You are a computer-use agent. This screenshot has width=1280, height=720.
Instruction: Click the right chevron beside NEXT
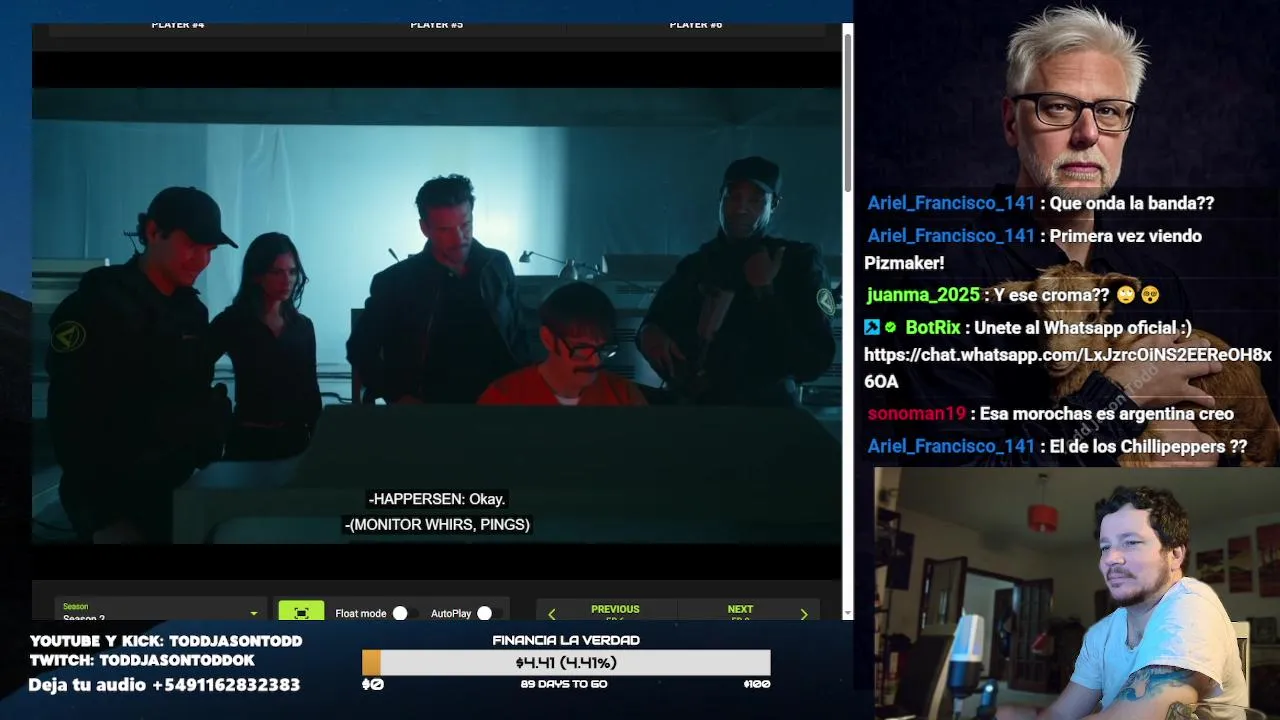(804, 614)
